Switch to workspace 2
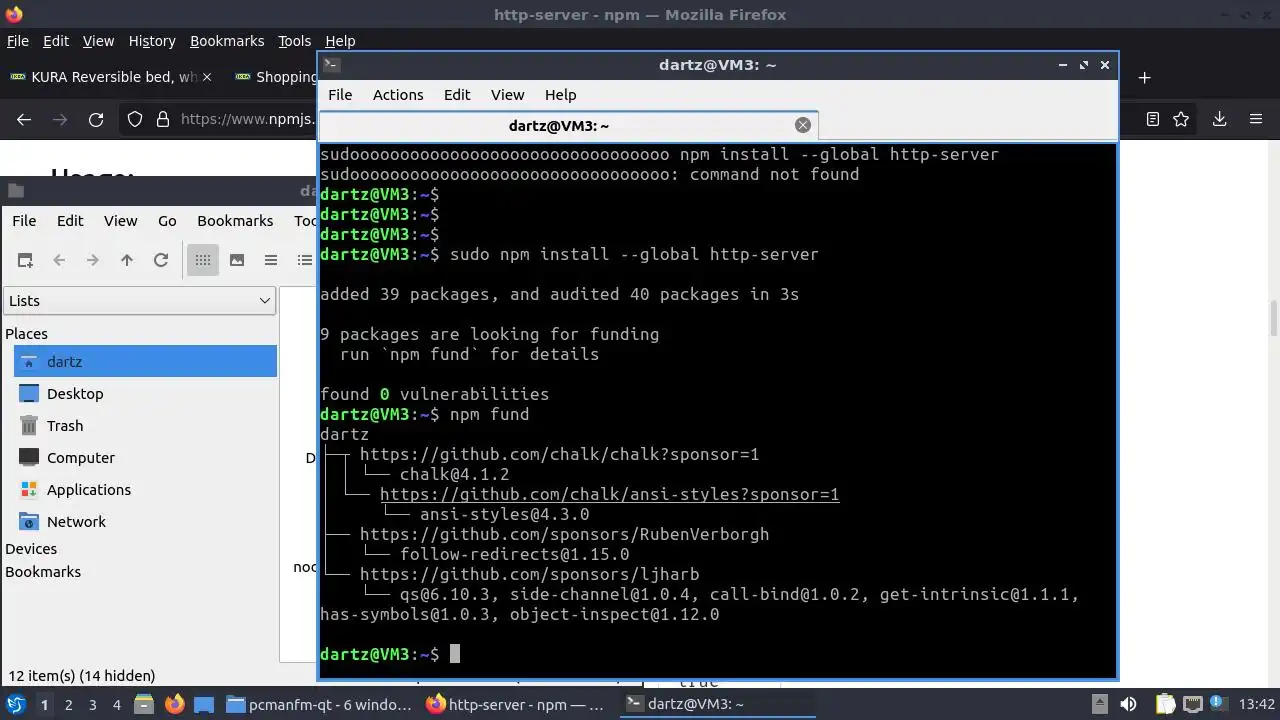This screenshot has height=720, width=1280. (68, 704)
